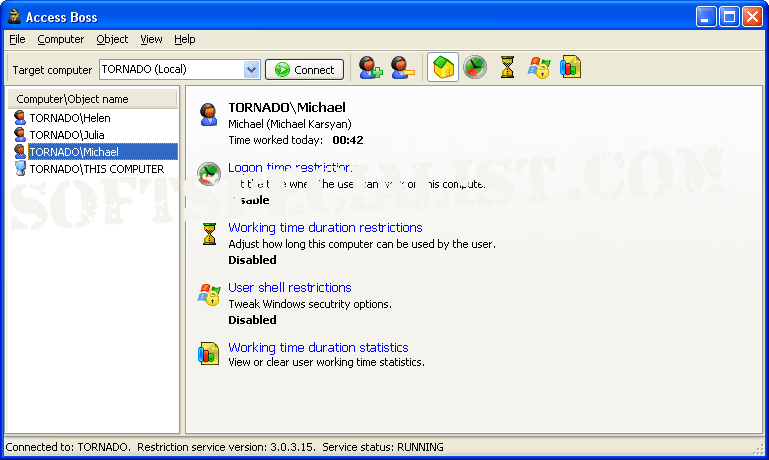
Task: Click the TORNADO\Michael user icon in list
Action: [20, 152]
